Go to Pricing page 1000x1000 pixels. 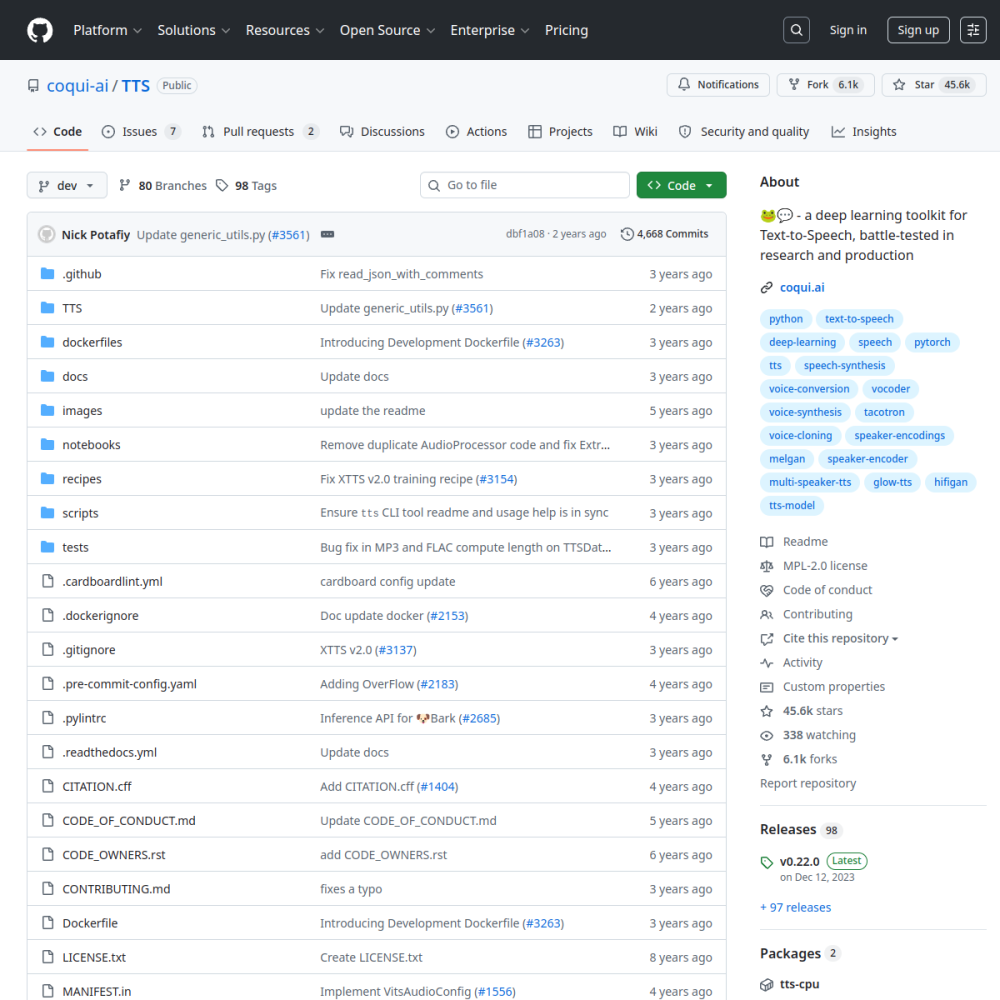[x=566, y=30]
